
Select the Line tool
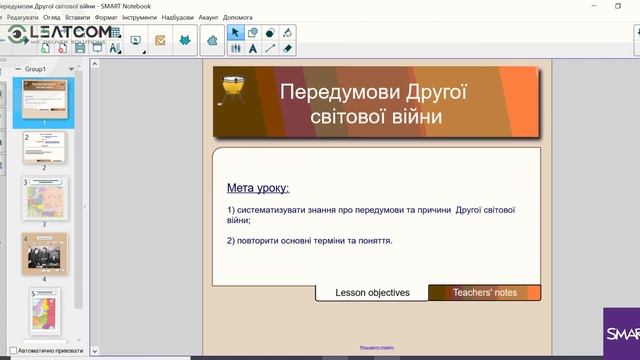270,49
